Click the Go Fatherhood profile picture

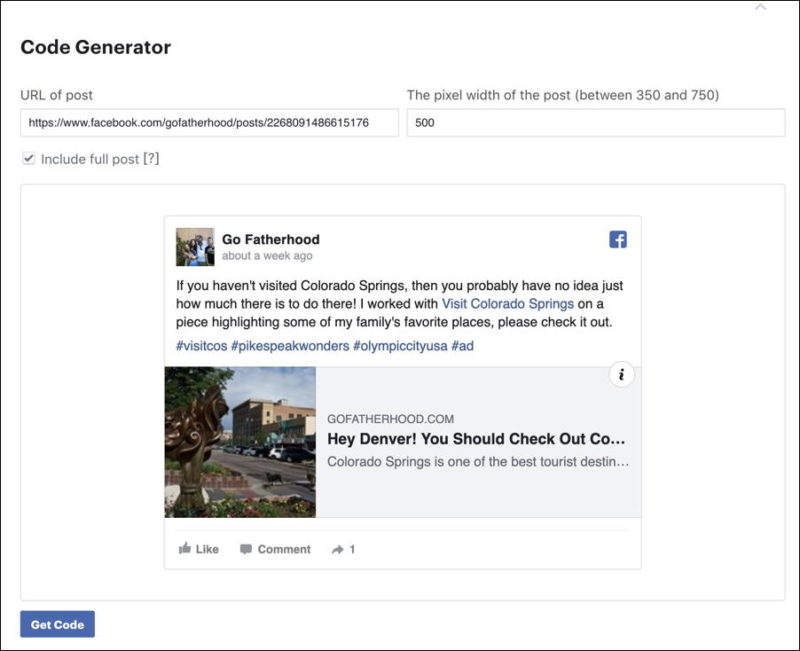click(x=195, y=247)
